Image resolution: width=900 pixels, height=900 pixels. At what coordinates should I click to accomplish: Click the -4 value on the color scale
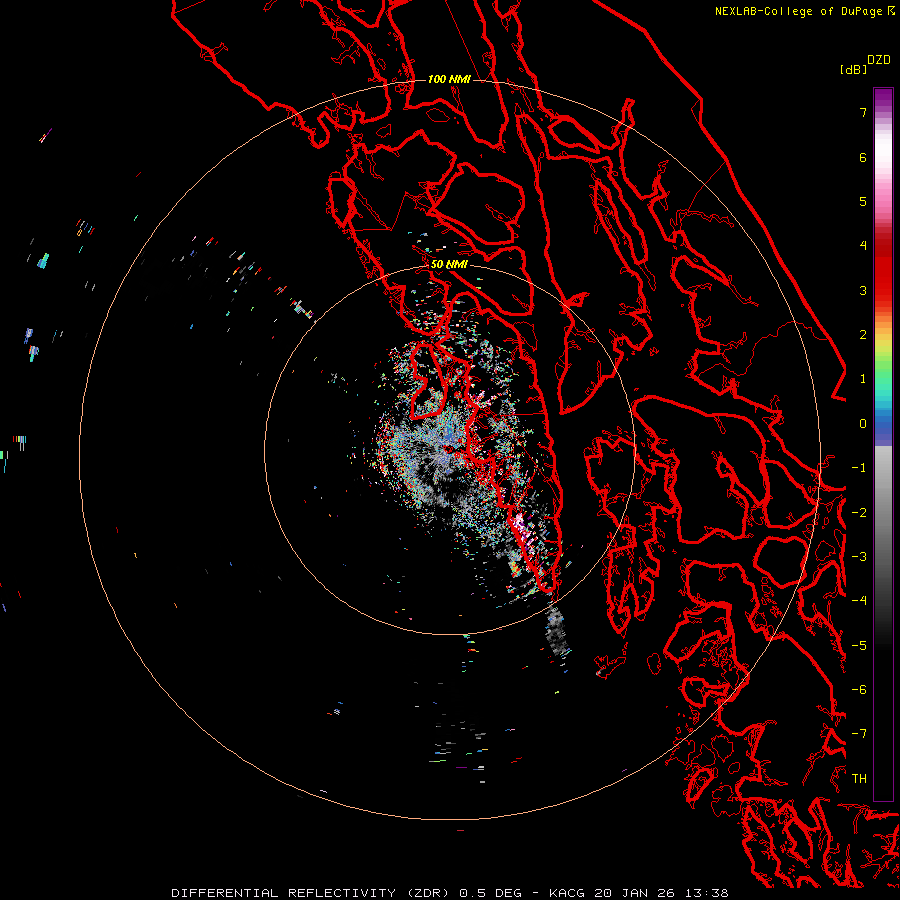coord(859,601)
